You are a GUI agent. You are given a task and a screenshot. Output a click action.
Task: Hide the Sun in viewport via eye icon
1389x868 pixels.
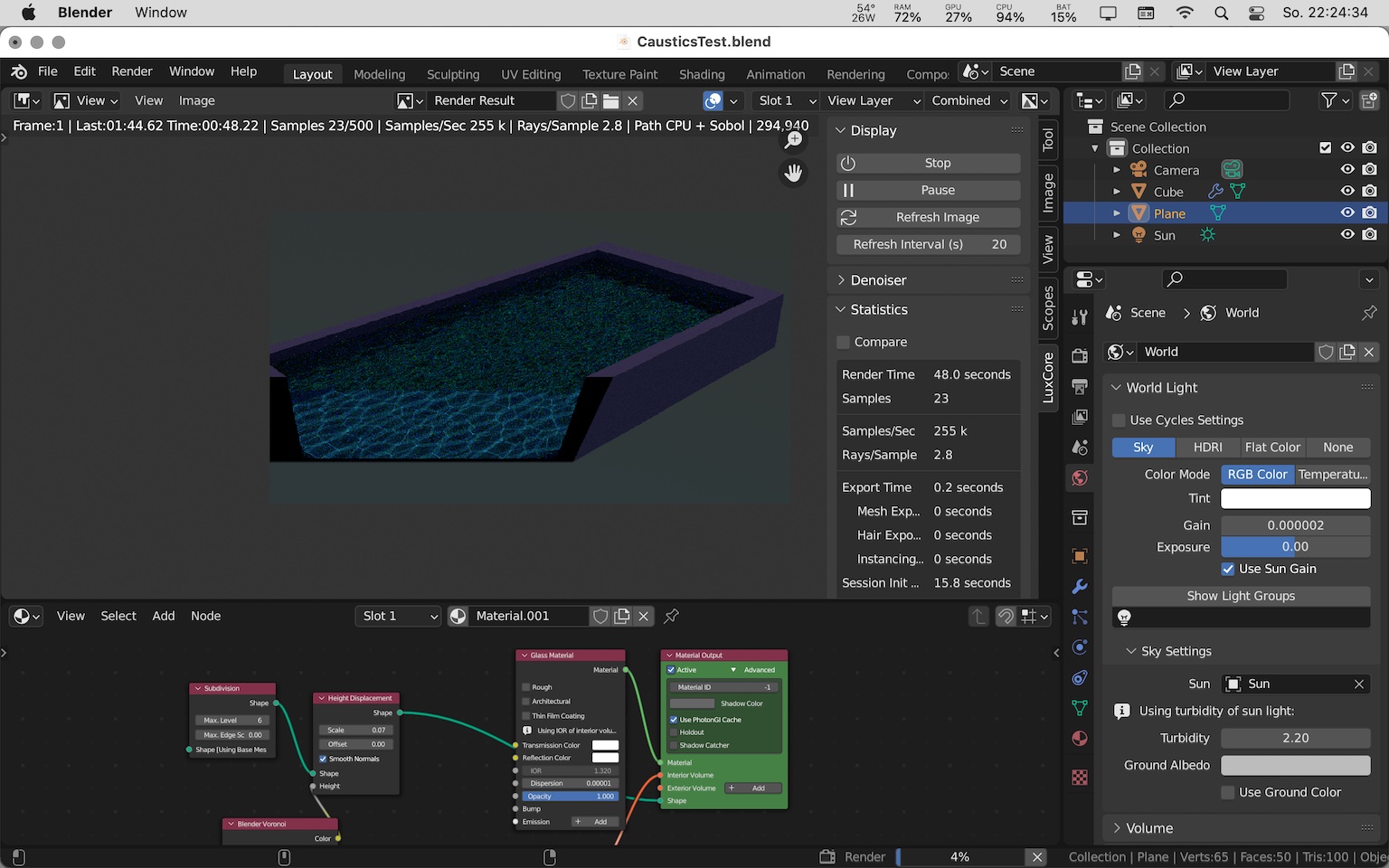coord(1347,235)
